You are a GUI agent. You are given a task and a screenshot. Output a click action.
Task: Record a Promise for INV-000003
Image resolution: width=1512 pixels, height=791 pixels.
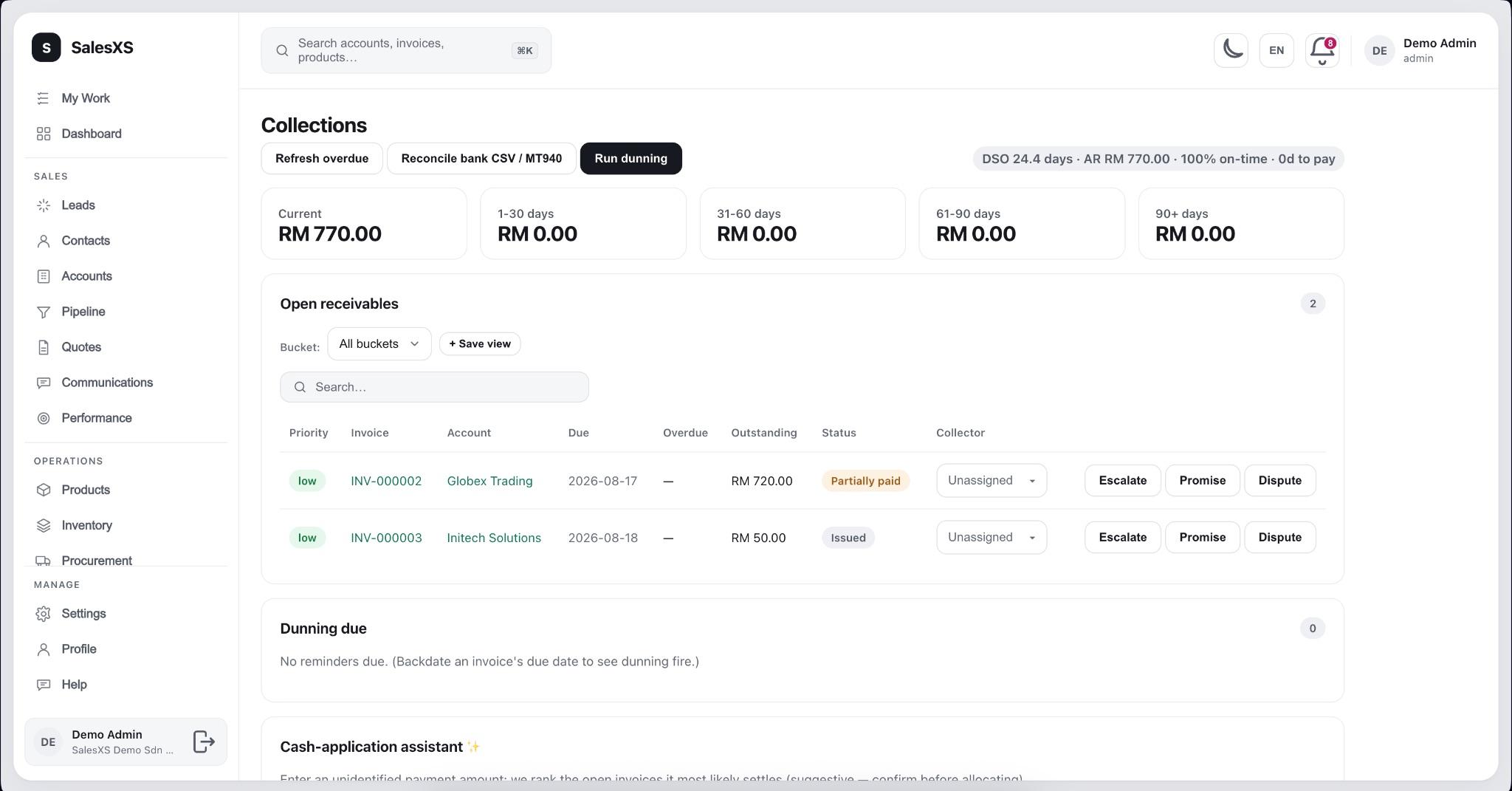pyautogui.click(x=1202, y=538)
